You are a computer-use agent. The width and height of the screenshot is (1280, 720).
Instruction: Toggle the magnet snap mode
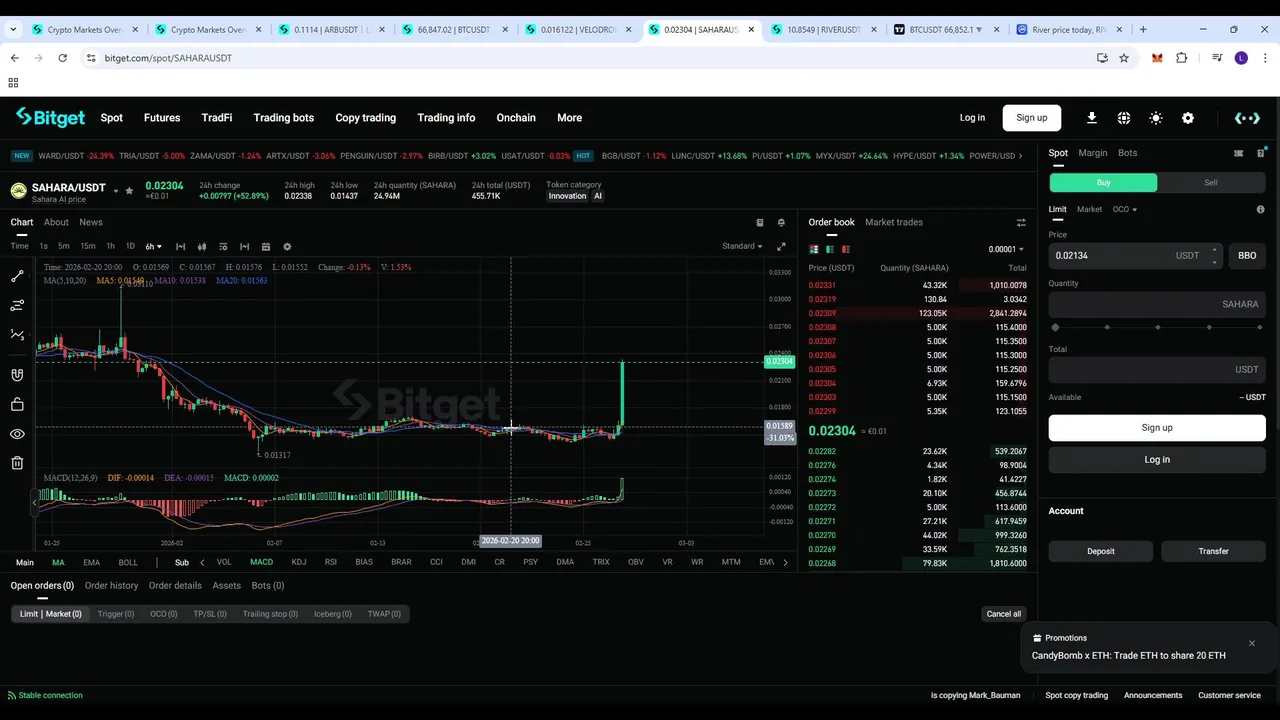point(17,375)
